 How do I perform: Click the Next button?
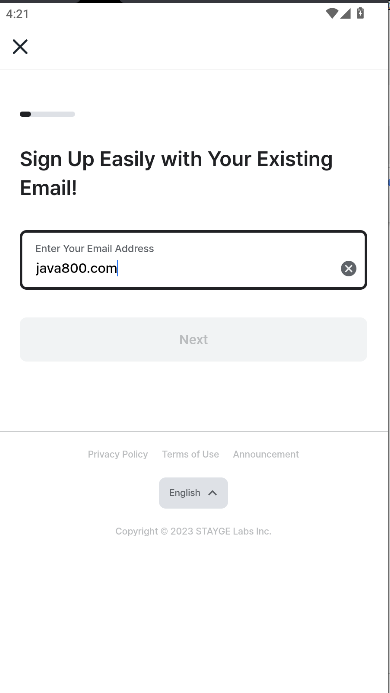pos(193,339)
